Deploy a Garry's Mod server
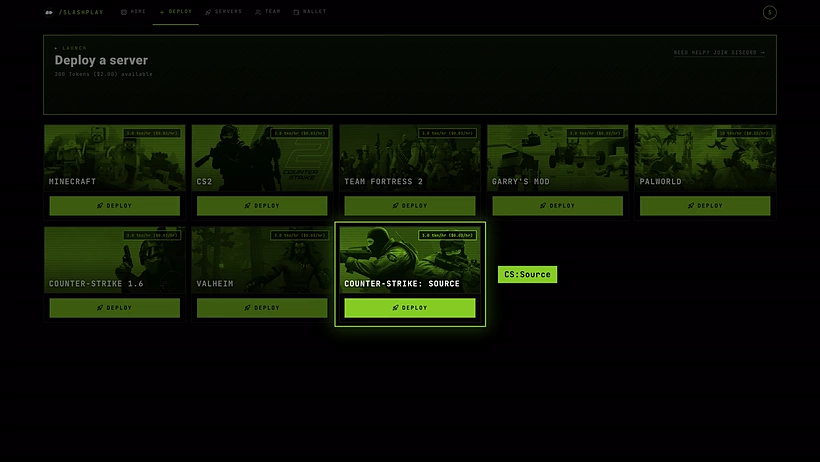 tap(557, 206)
